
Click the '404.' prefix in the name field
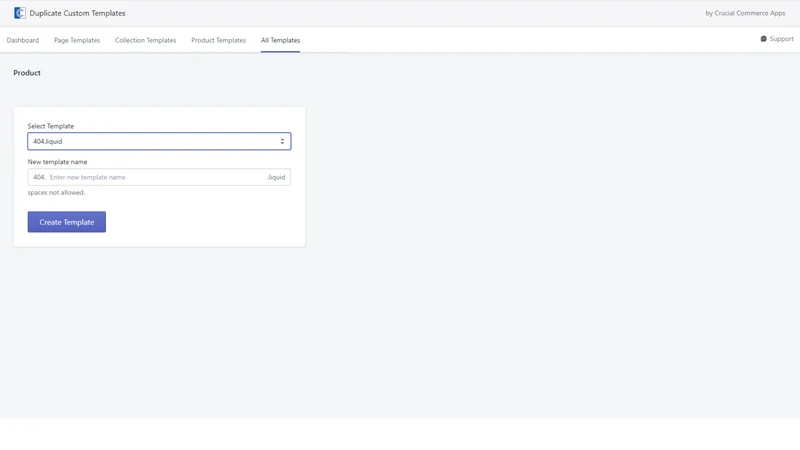pos(39,177)
